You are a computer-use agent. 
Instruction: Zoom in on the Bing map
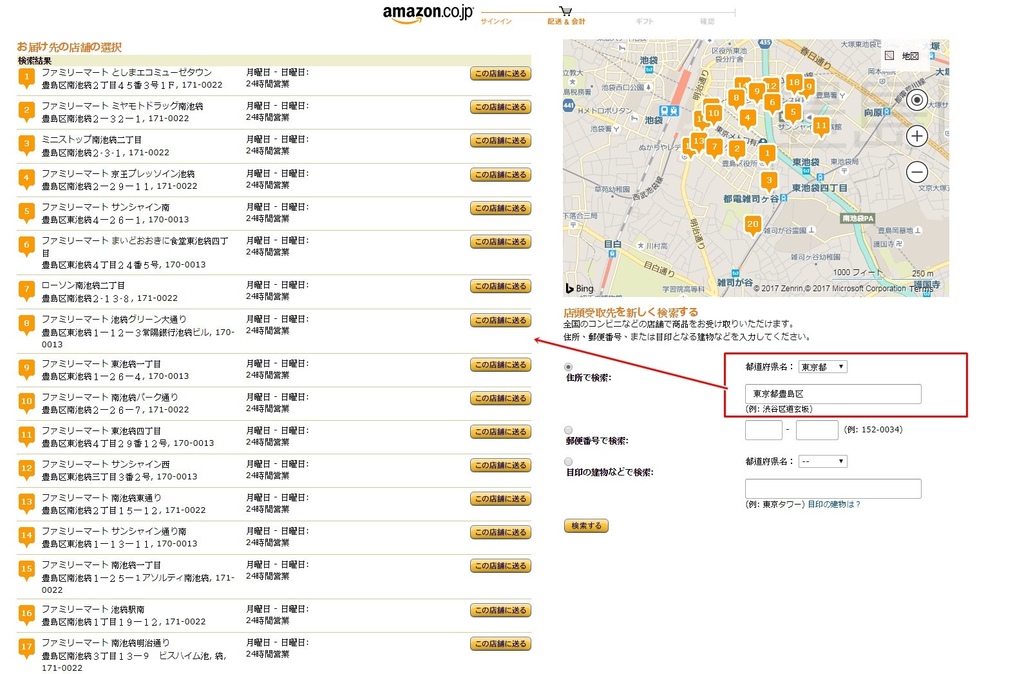tap(917, 136)
